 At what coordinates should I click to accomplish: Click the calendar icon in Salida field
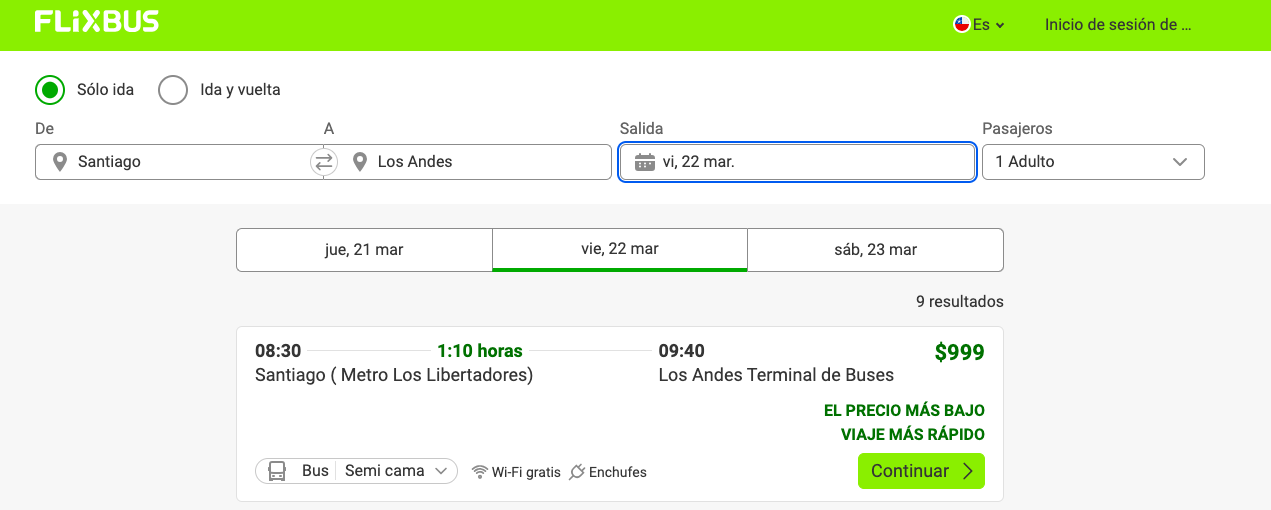pos(645,162)
